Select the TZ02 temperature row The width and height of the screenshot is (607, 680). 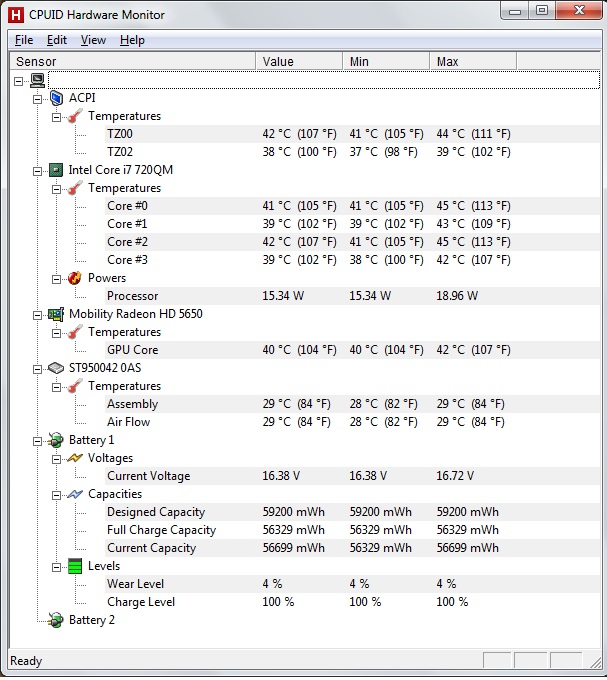[x=352, y=152]
